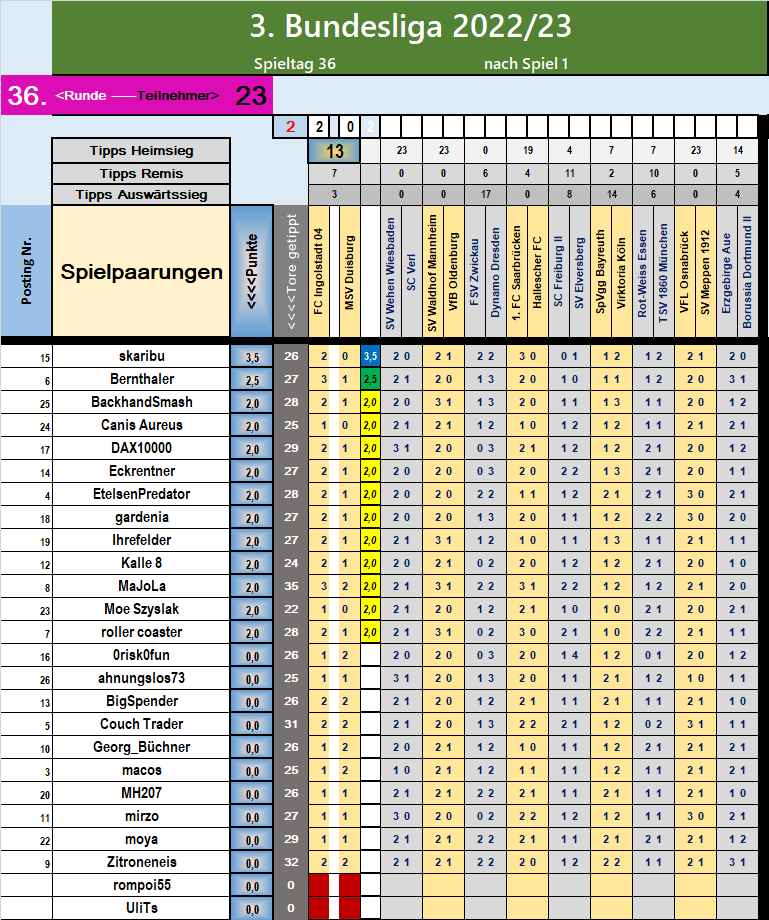Select the 'FC Ingolstadt 04' column header

point(319,271)
